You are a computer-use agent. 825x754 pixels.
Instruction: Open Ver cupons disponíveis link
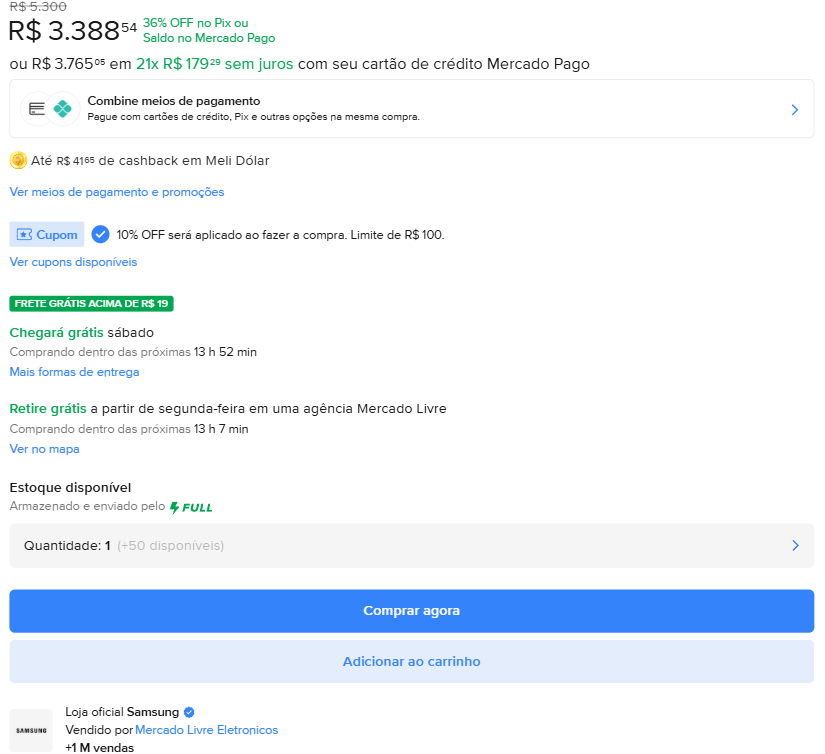[x=73, y=262]
